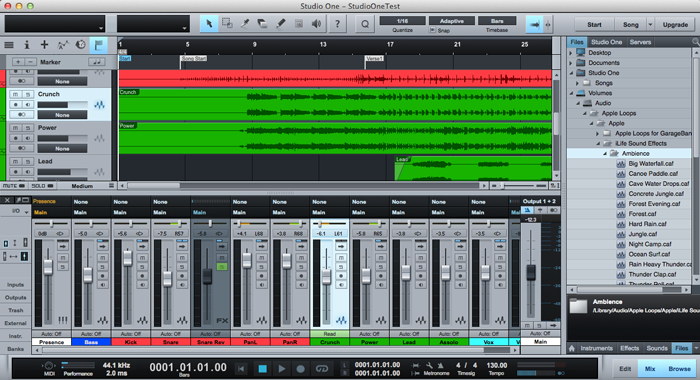Switch to the Studio One browser tab
700x380 pixels.
point(606,42)
